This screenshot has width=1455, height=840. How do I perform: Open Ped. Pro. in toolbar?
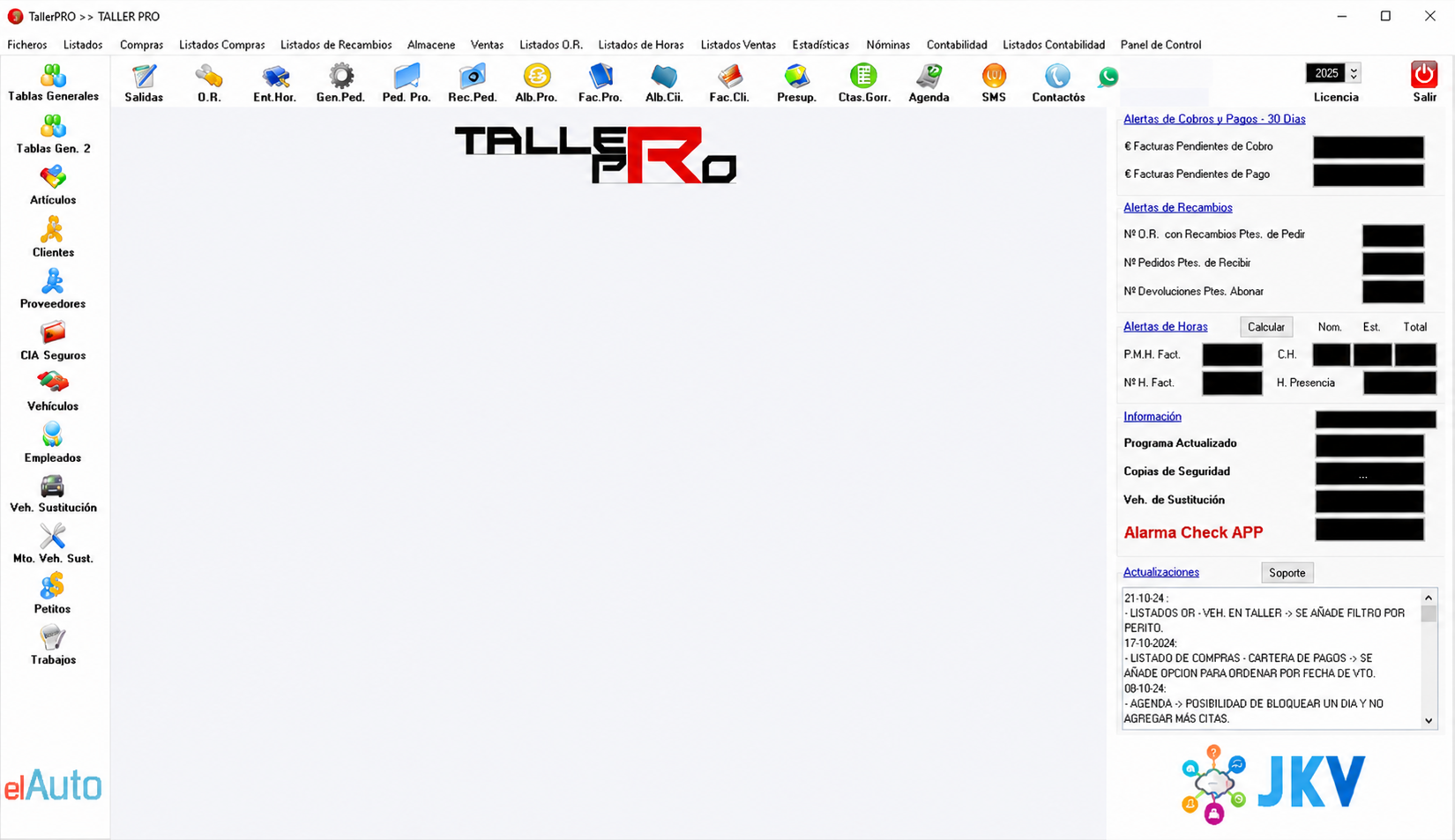(x=407, y=84)
